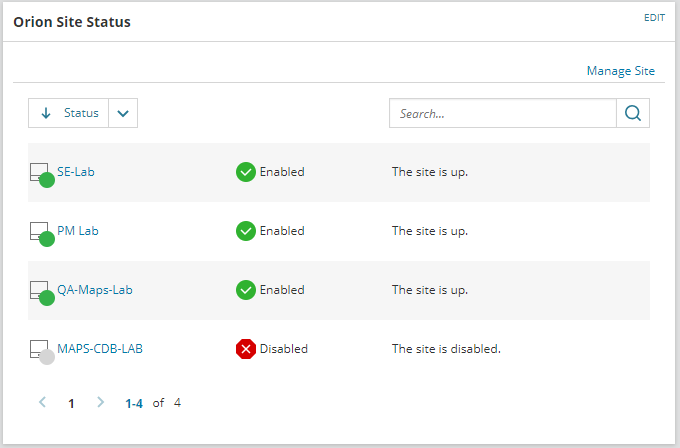Click inside the Search text field
The height and width of the screenshot is (448, 680).
point(502,113)
